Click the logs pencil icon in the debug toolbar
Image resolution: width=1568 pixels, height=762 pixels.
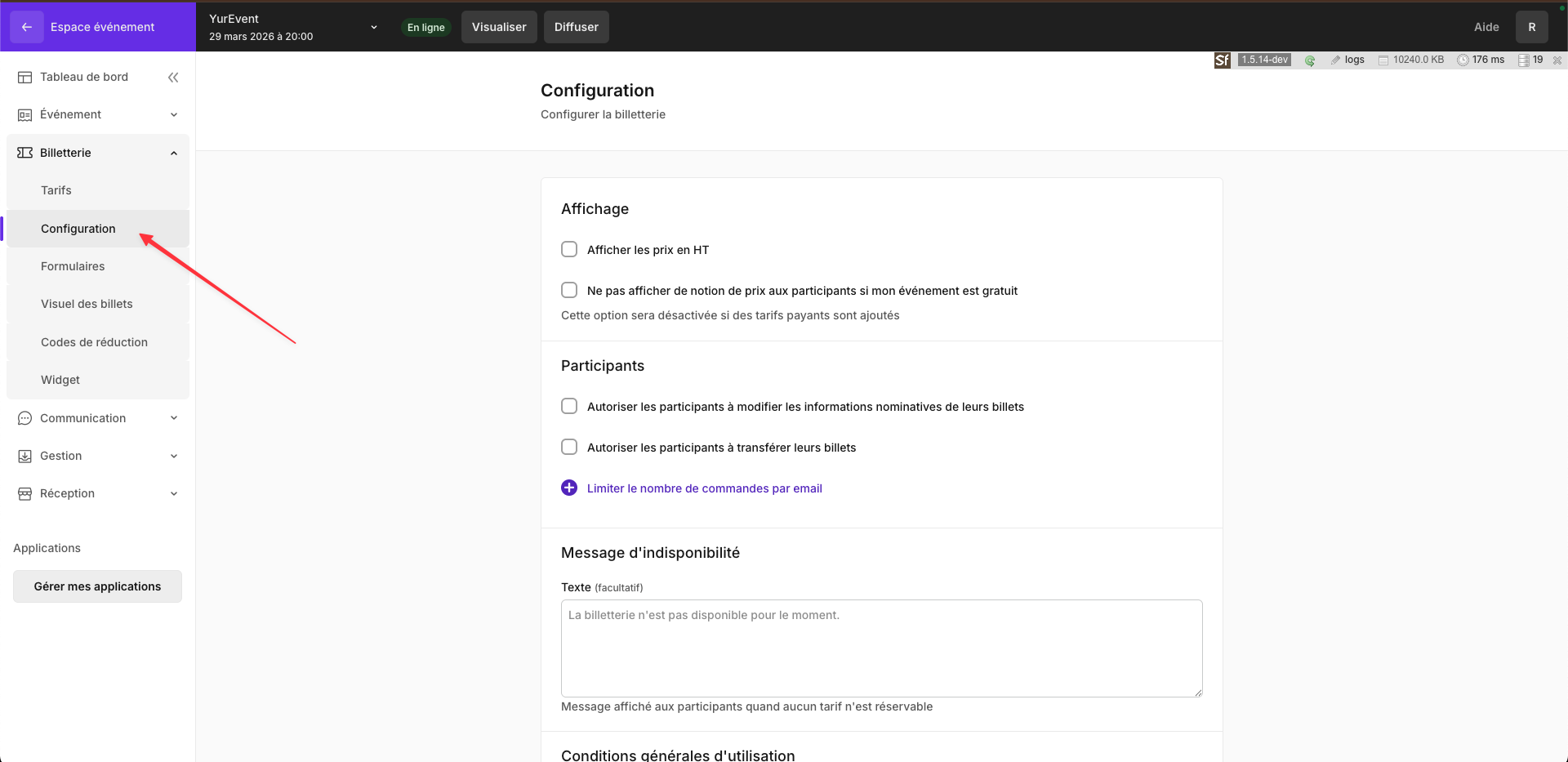click(x=1336, y=60)
